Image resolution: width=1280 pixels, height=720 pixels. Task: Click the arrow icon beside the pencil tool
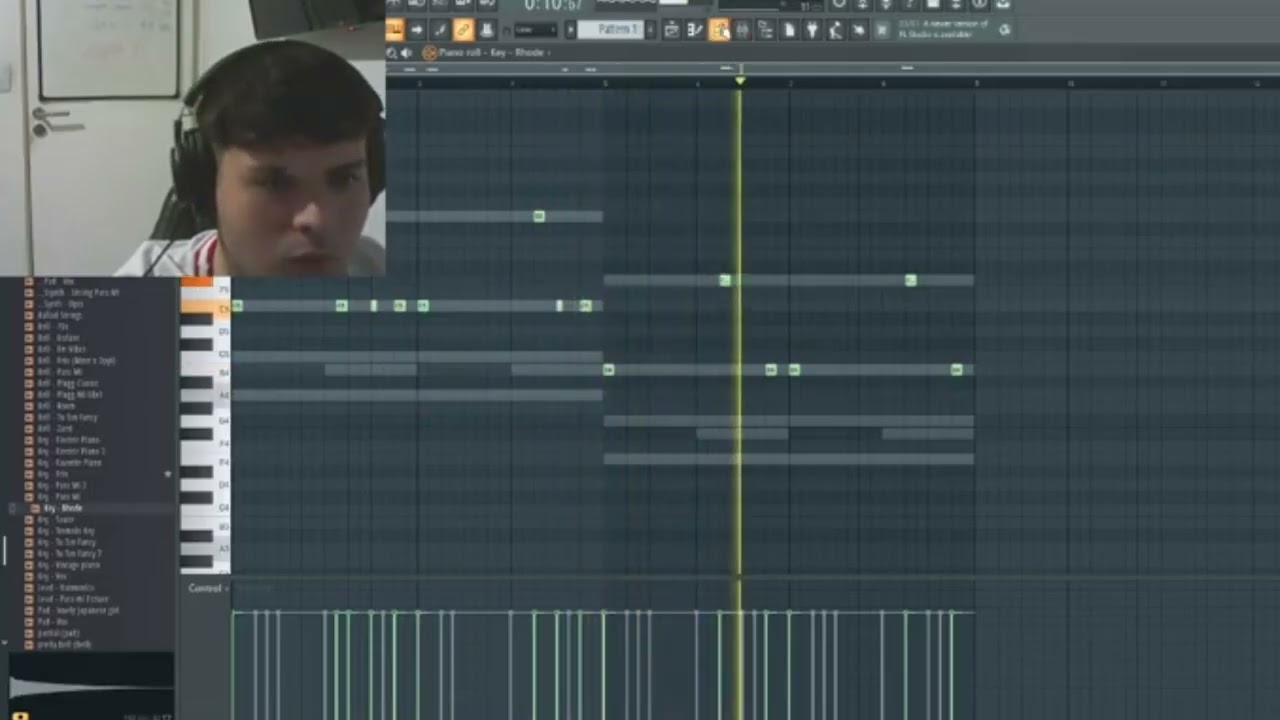(417, 30)
